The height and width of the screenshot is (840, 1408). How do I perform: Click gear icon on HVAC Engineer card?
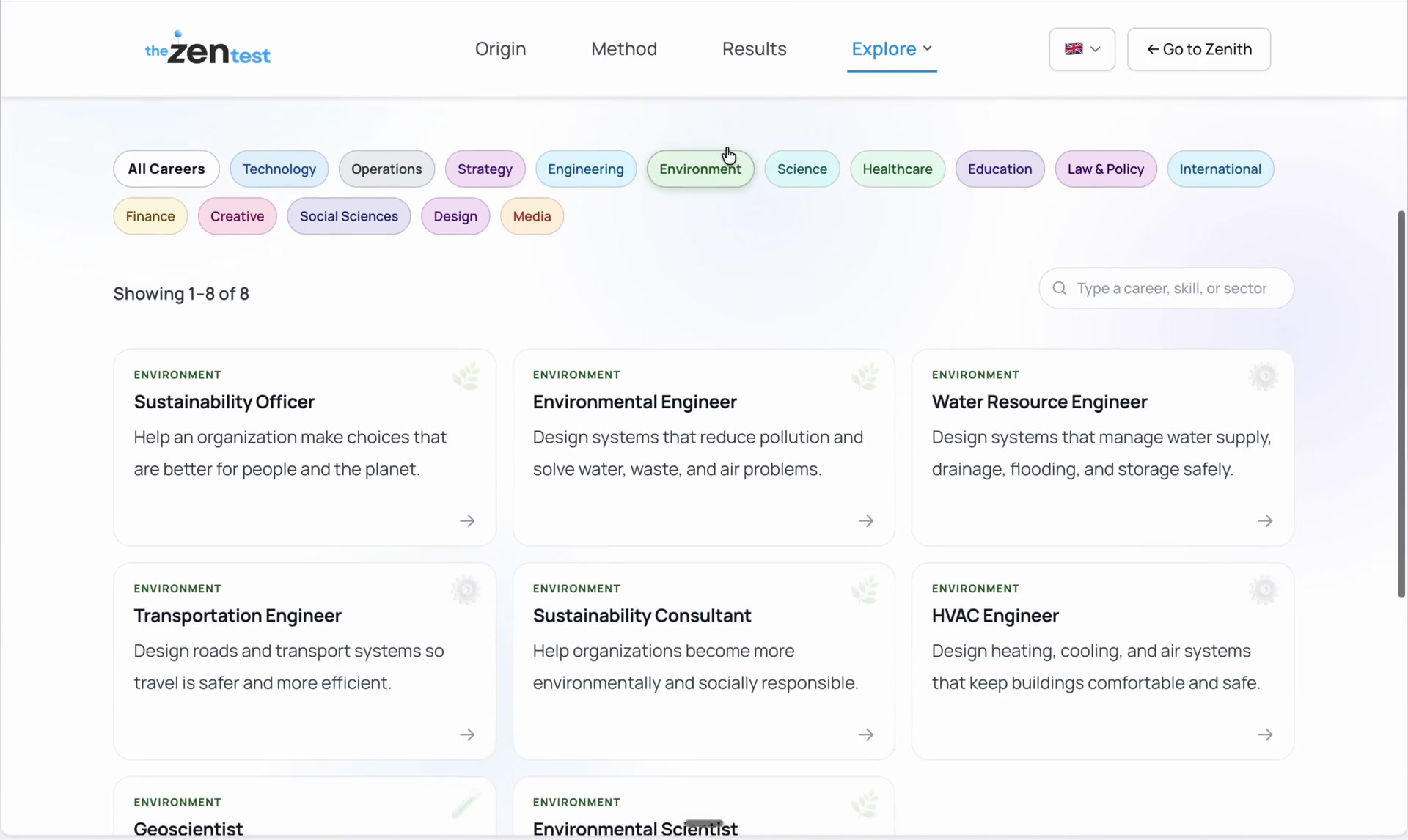click(1264, 590)
